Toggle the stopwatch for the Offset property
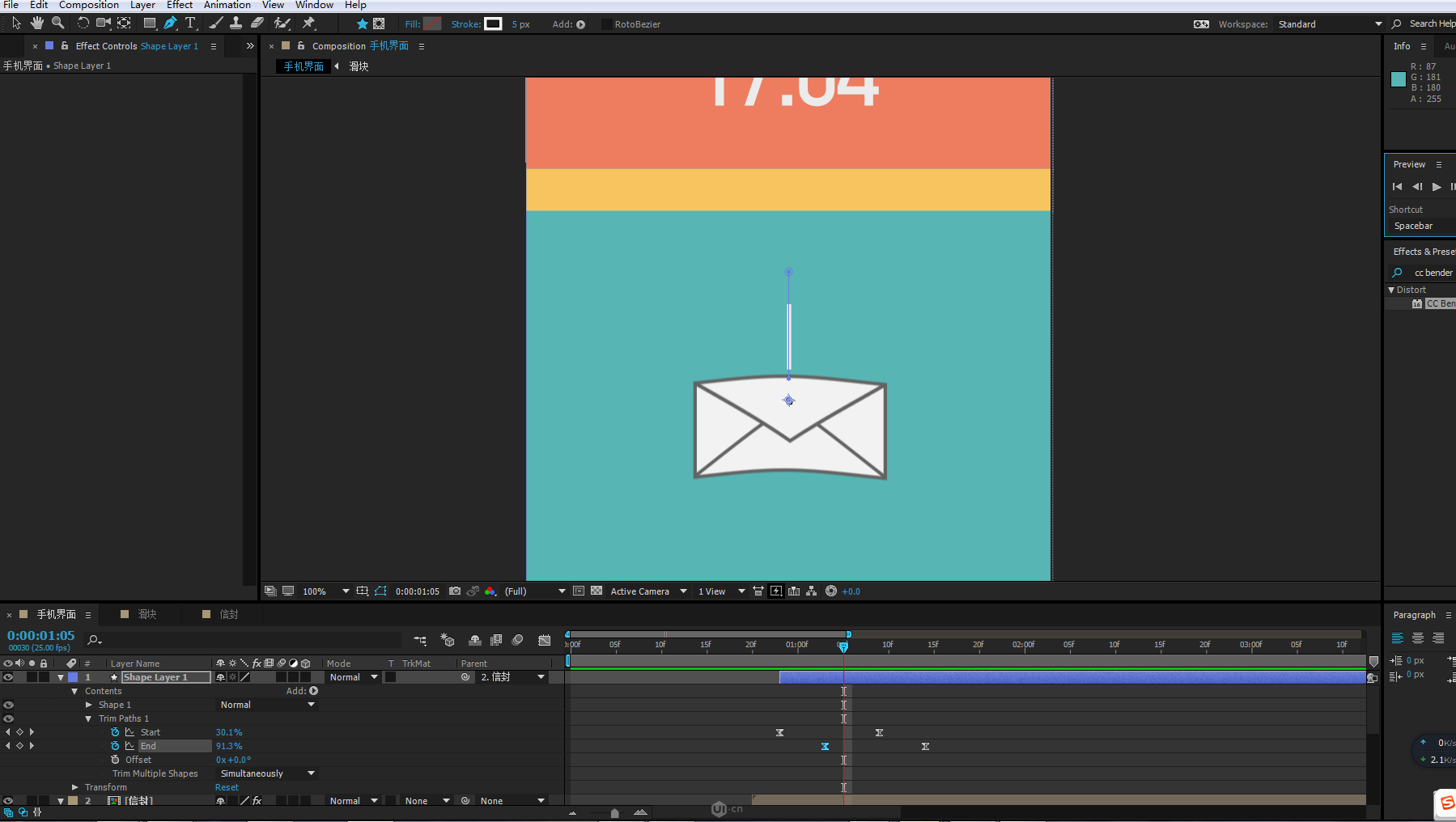 [115, 760]
